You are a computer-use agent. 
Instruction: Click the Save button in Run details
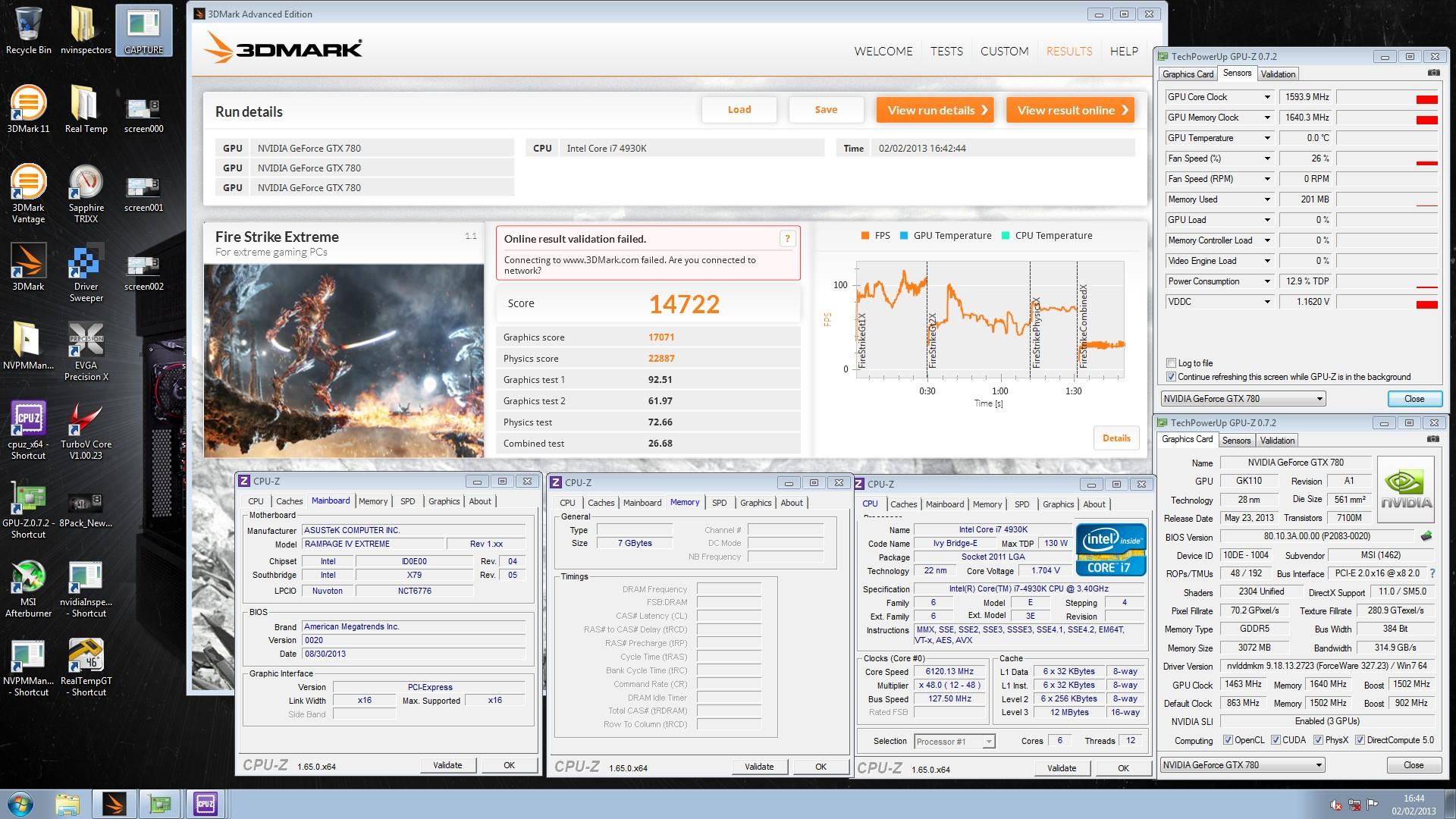(826, 110)
